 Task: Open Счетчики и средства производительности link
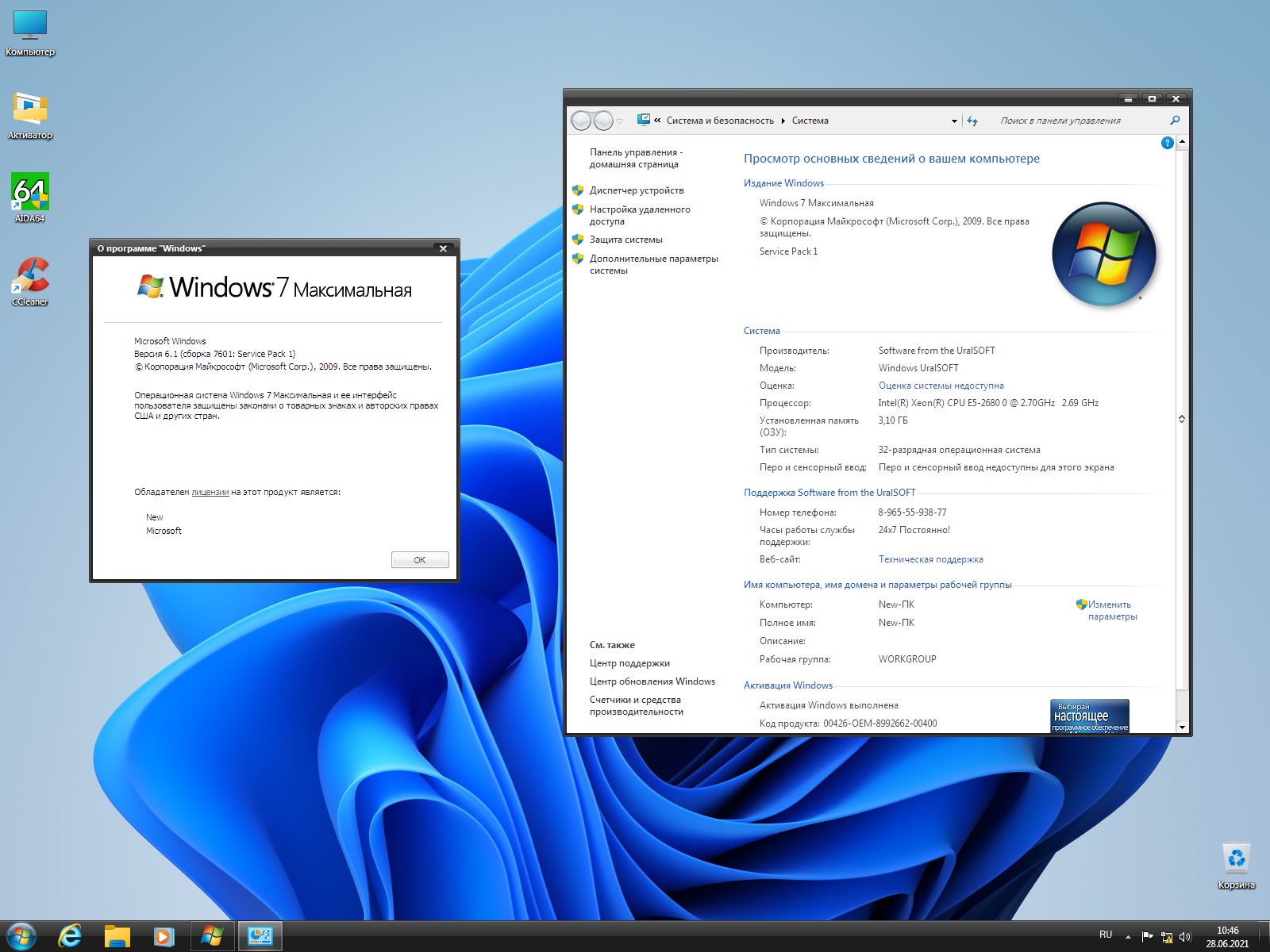[636, 705]
